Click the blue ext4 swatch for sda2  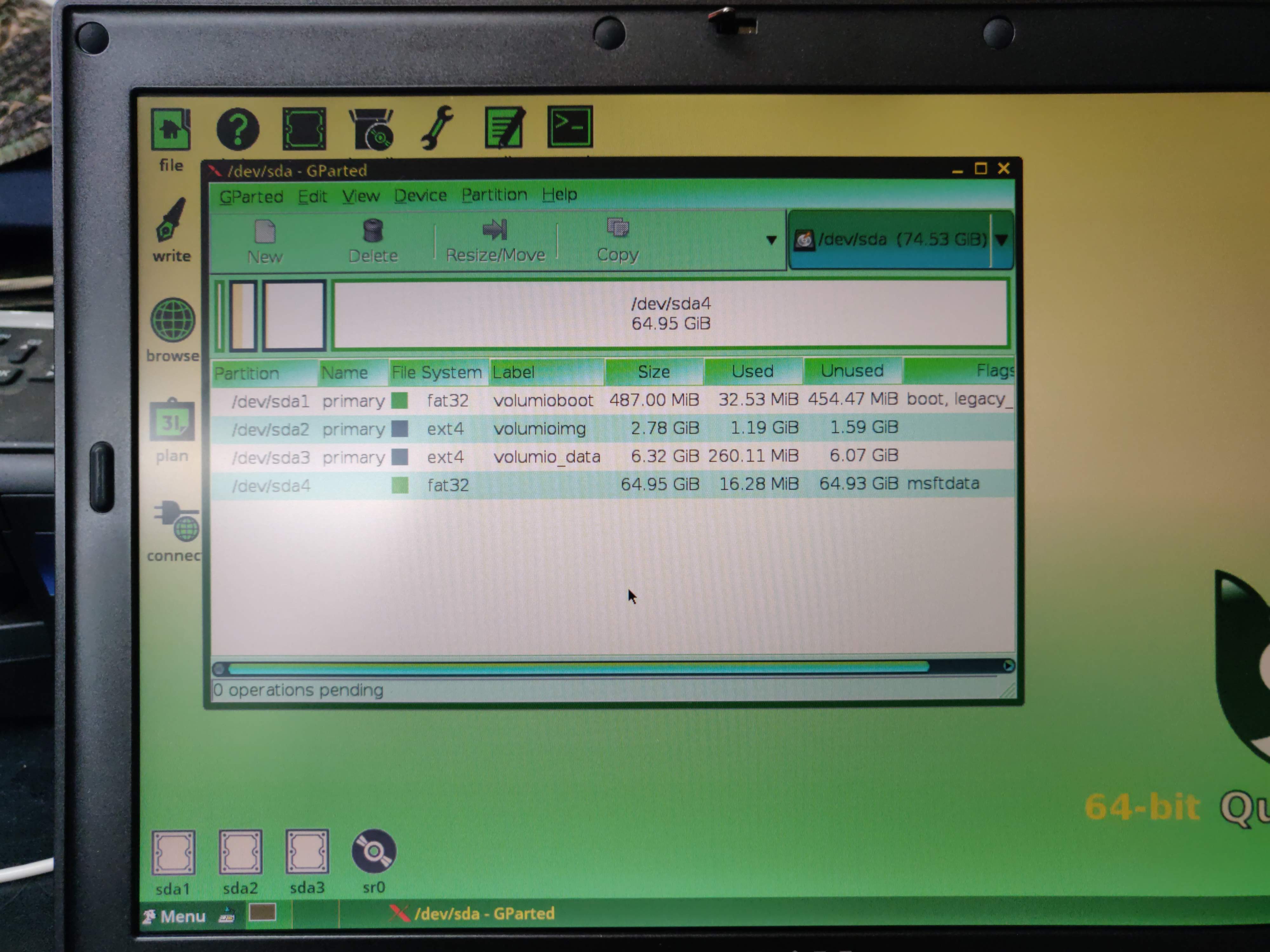[400, 429]
